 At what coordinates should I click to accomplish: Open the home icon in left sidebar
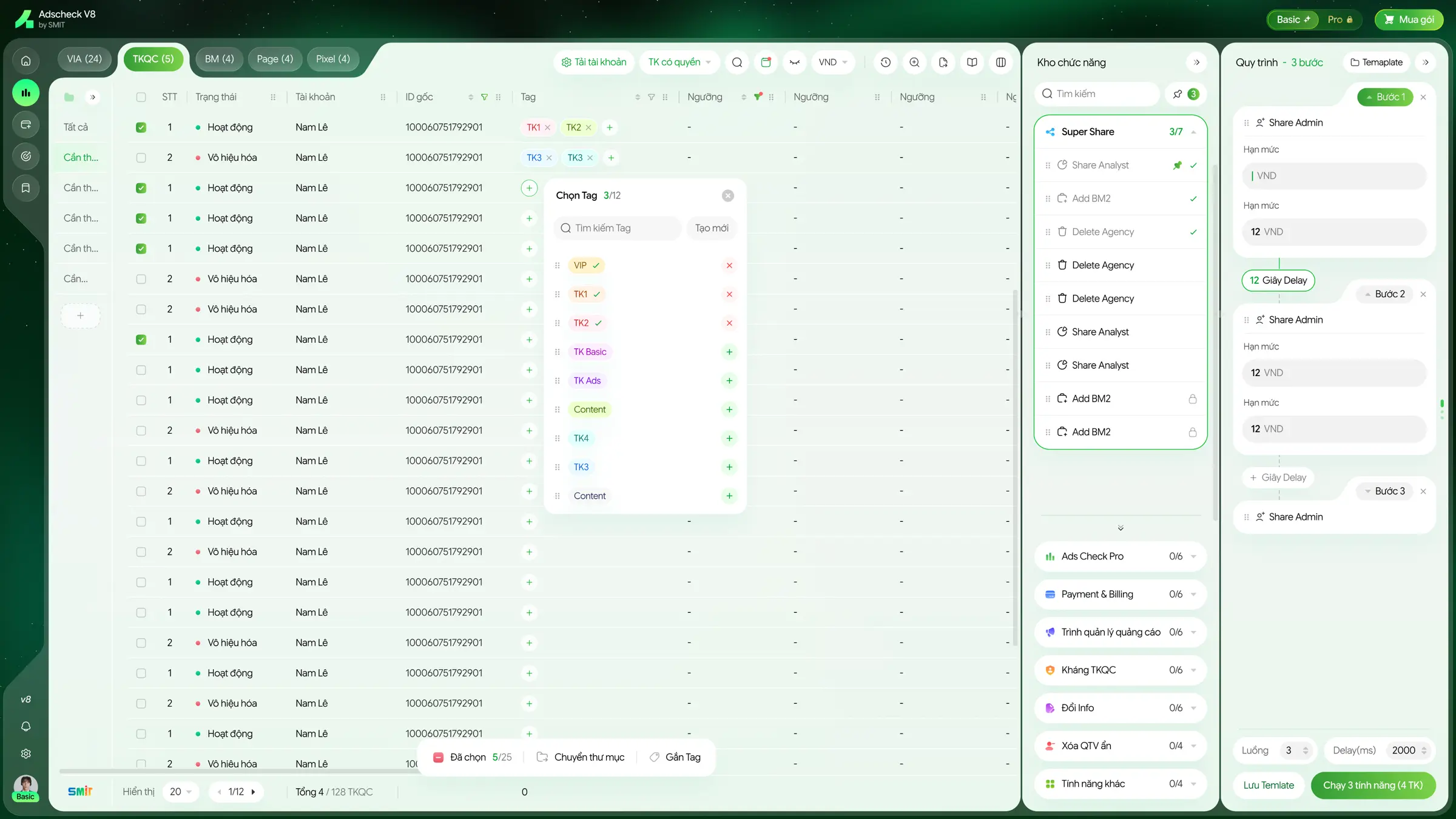point(25,61)
